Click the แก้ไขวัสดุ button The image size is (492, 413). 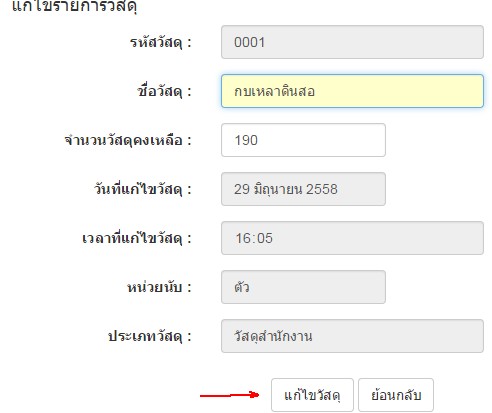[312, 395]
